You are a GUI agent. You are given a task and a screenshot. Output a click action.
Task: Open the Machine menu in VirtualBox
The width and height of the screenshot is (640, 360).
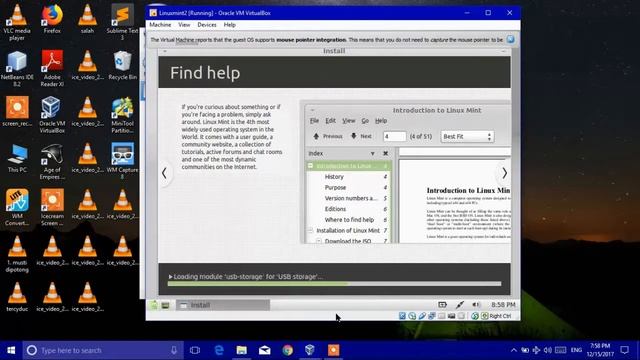tap(160, 25)
